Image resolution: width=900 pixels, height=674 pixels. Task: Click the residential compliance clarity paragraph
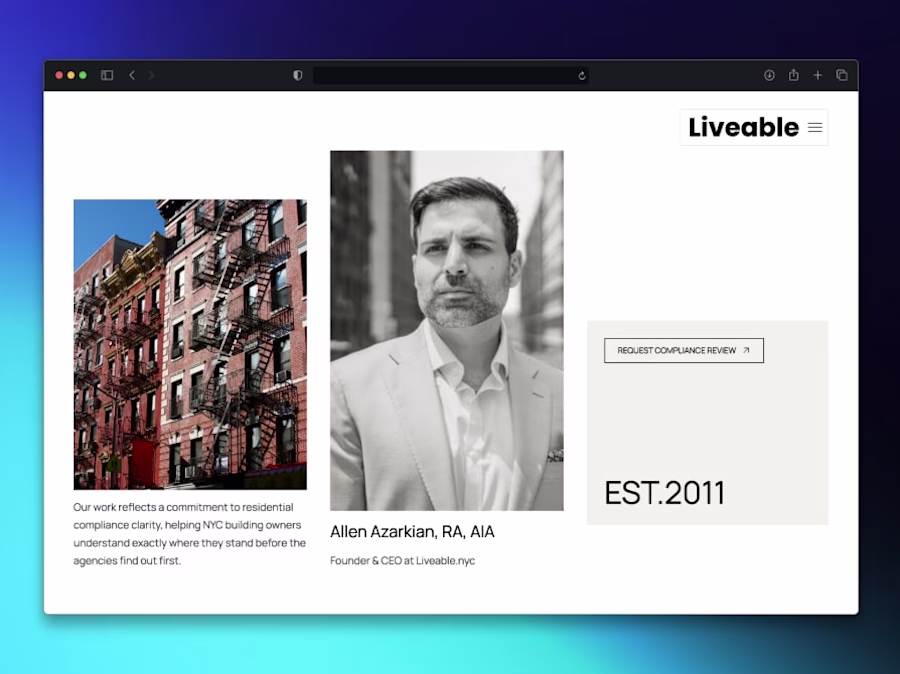[x=189, y=533]
